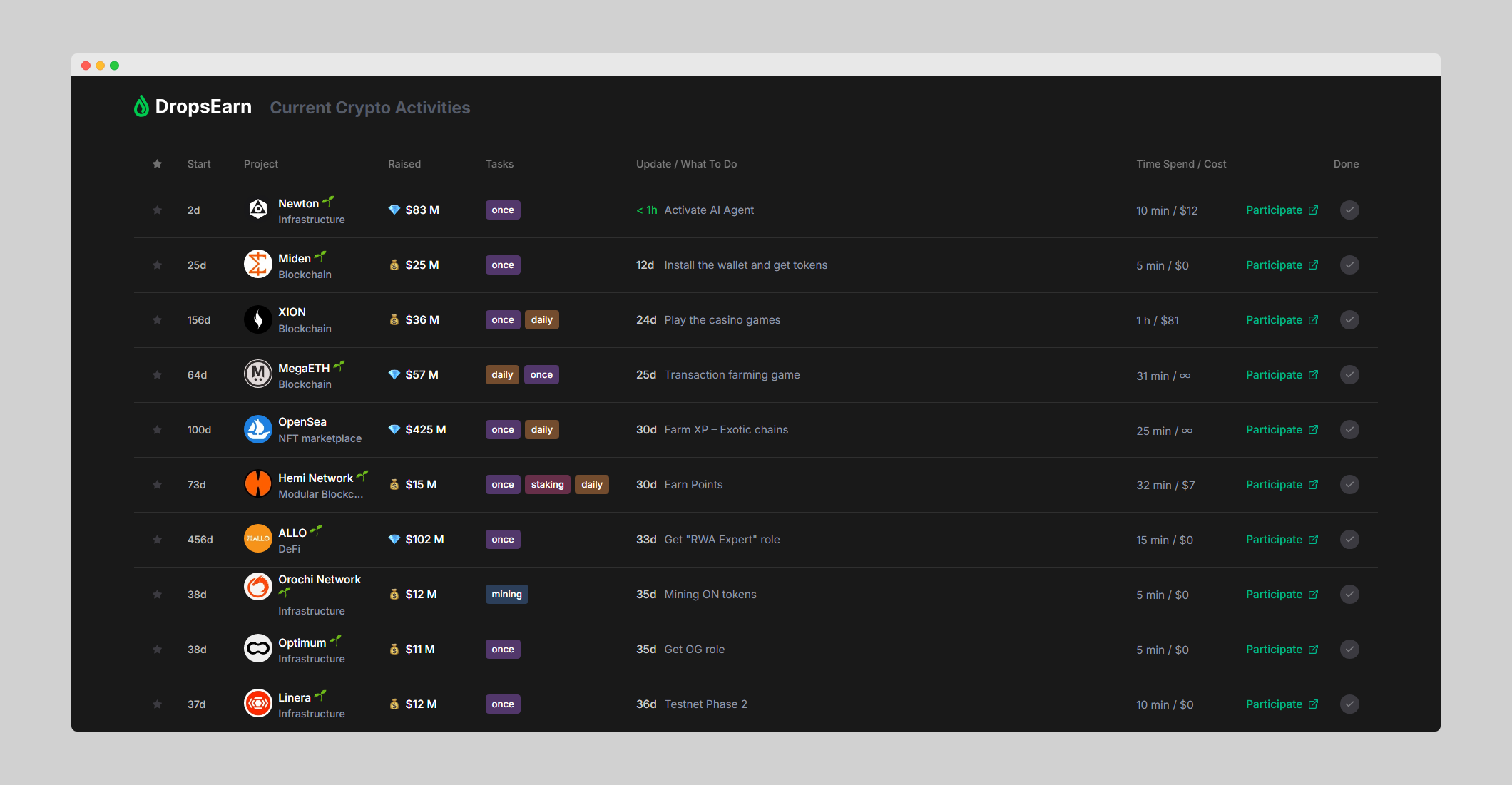Participate in the Orochi Network activity
The image size is (1512, 785).
click(x=1282, y=595)
